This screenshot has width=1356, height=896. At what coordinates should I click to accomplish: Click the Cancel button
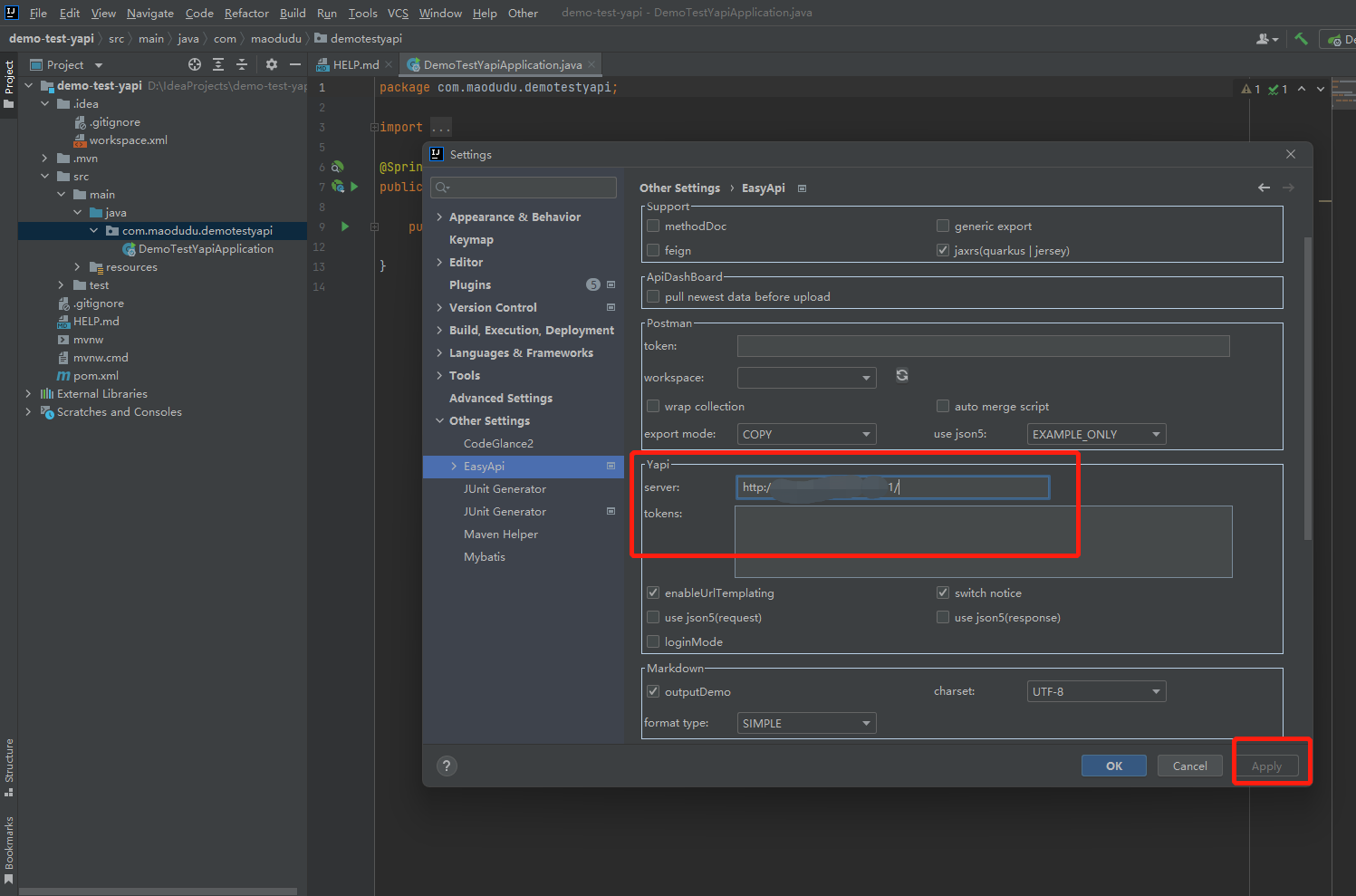1189,766
